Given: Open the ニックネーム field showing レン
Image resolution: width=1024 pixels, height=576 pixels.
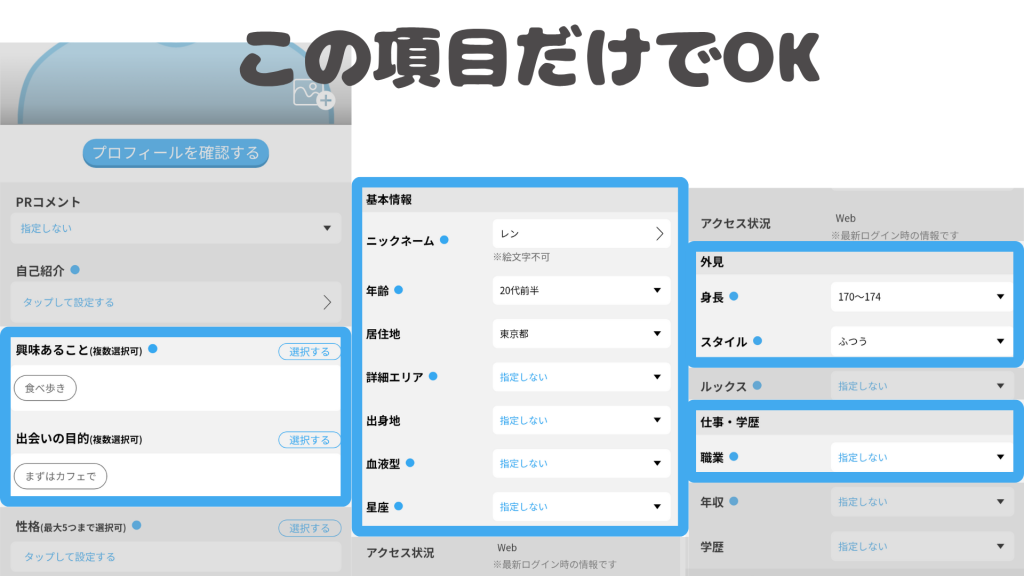Looking at the screenshot, I should pos(581,234).
